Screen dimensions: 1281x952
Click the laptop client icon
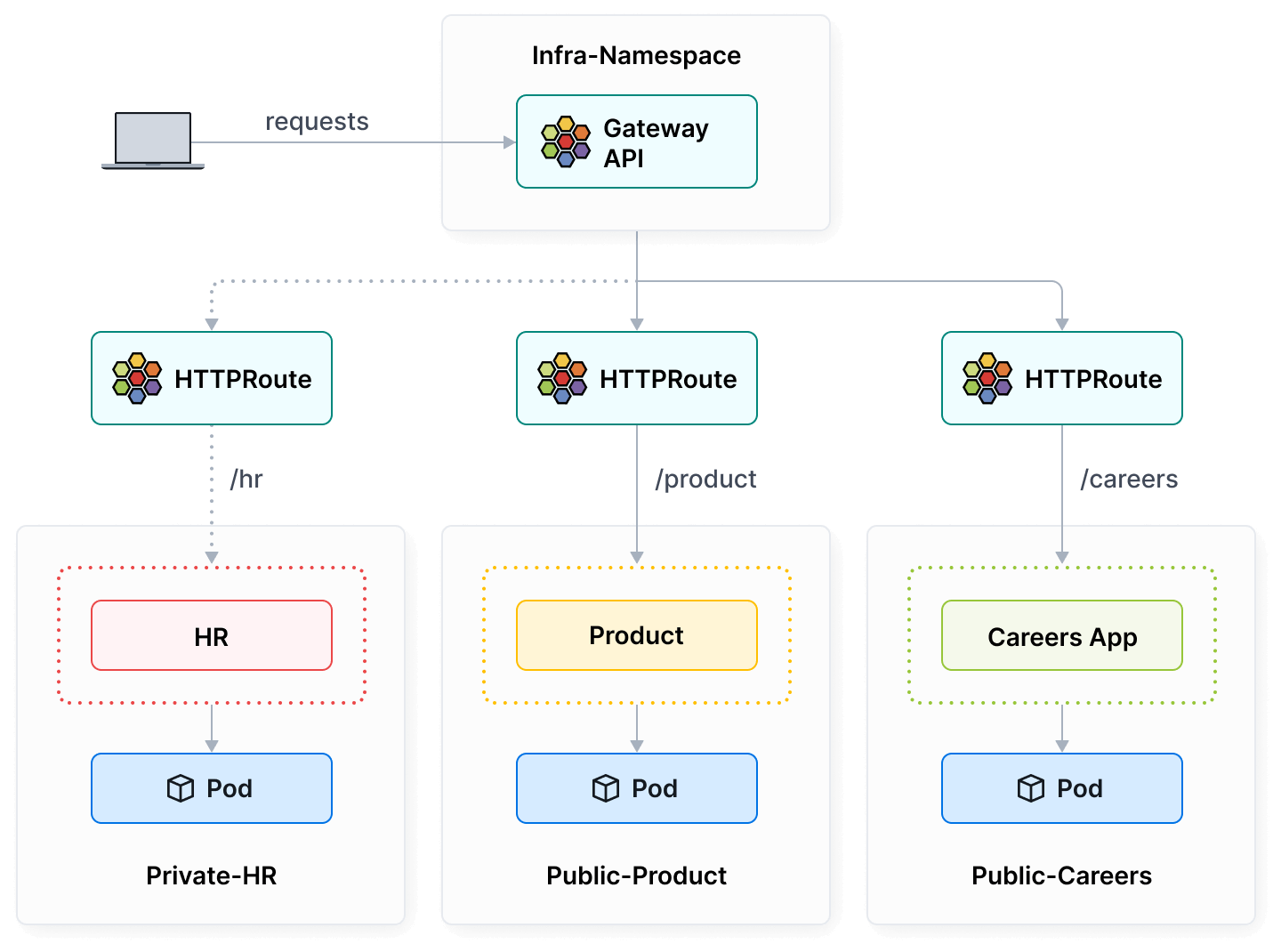(x=153, y=141)
